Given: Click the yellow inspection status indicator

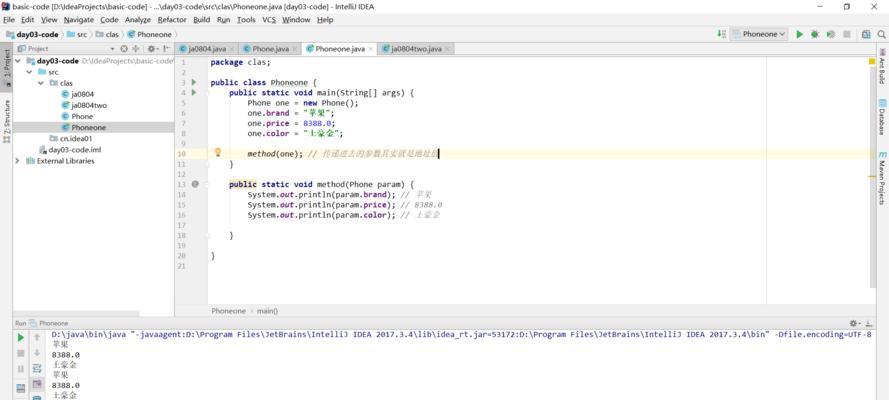Looking at the screenshot, I should pos(872,61).
